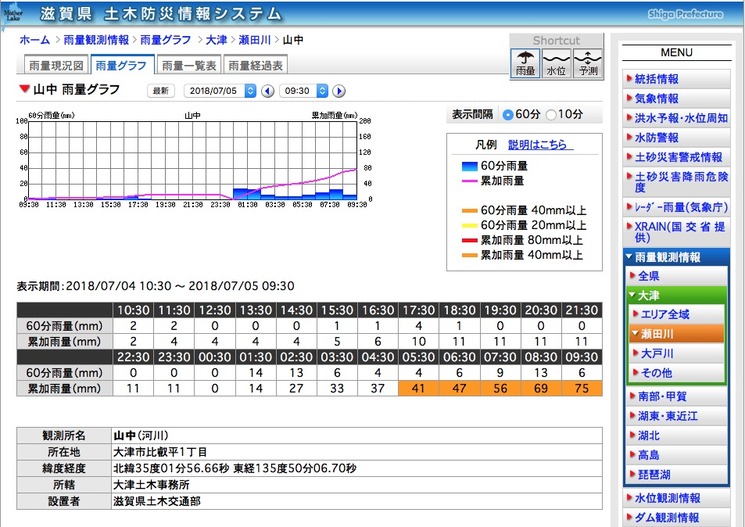Click the 01:30 table column header
The width and height of the screenshot is (745, 527).
coord(256,357)
